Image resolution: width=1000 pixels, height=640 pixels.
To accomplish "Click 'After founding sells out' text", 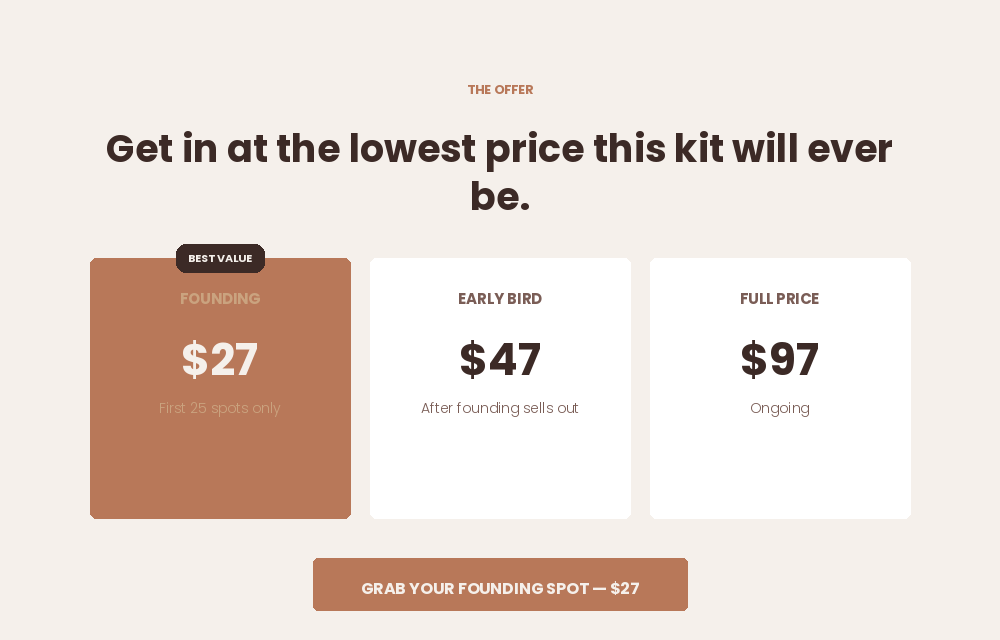I will click(x=500, y=408).
